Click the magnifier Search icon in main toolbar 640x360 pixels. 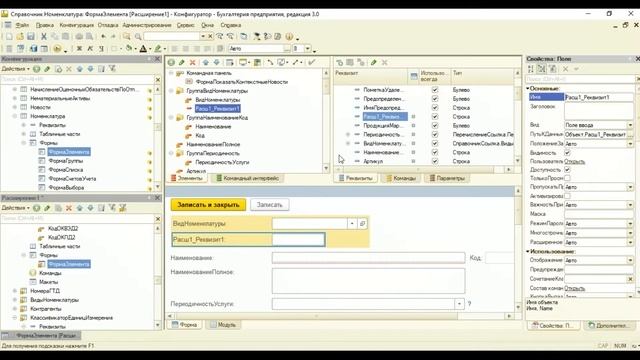(x=138, y=36)
